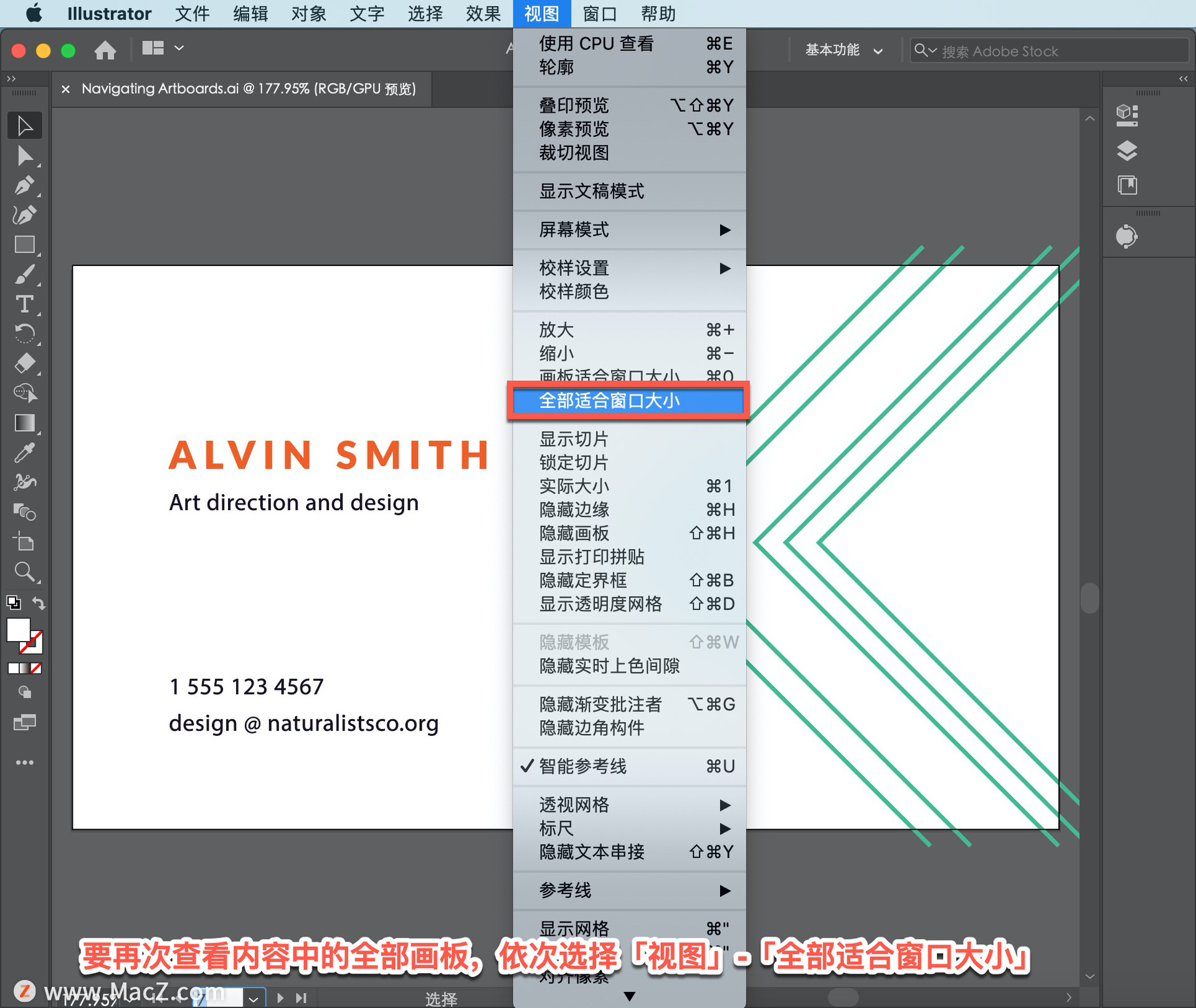The image size is (1196, 1008).
Task: Select the Rotate tool
Action: pyautogui.click(x=25, y=334)
